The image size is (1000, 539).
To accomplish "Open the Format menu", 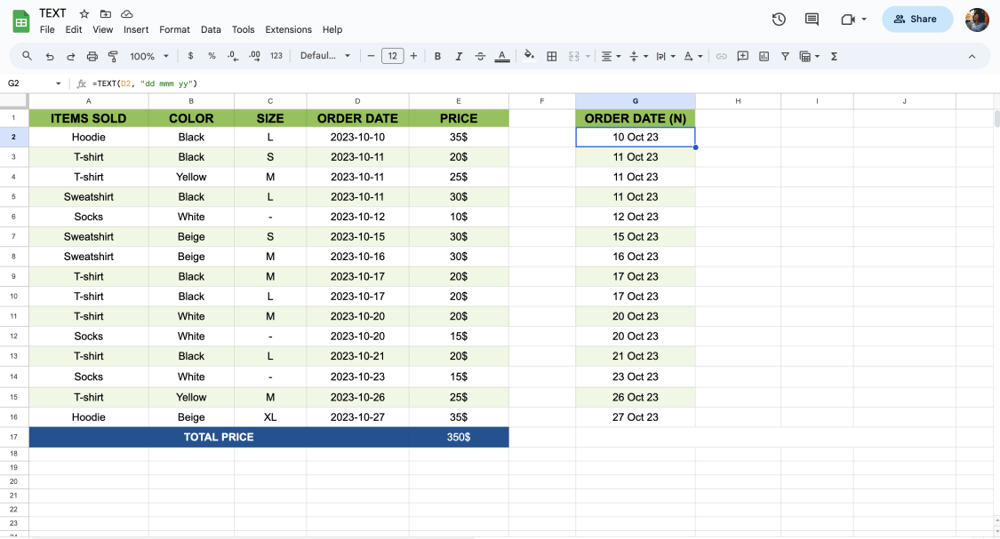I will pyautogui.click(x=174, y=30).
